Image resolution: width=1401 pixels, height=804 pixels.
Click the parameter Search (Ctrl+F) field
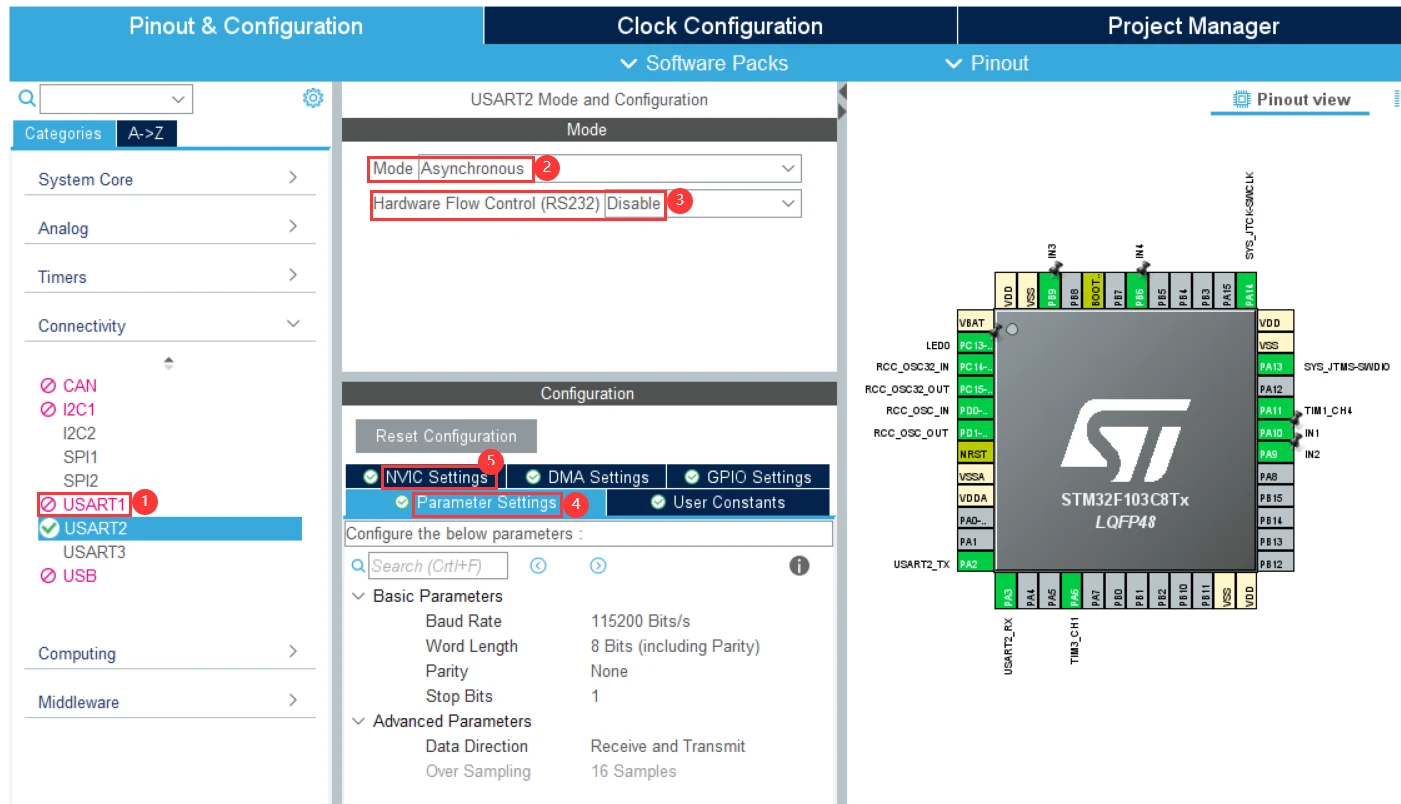[438, 566]
